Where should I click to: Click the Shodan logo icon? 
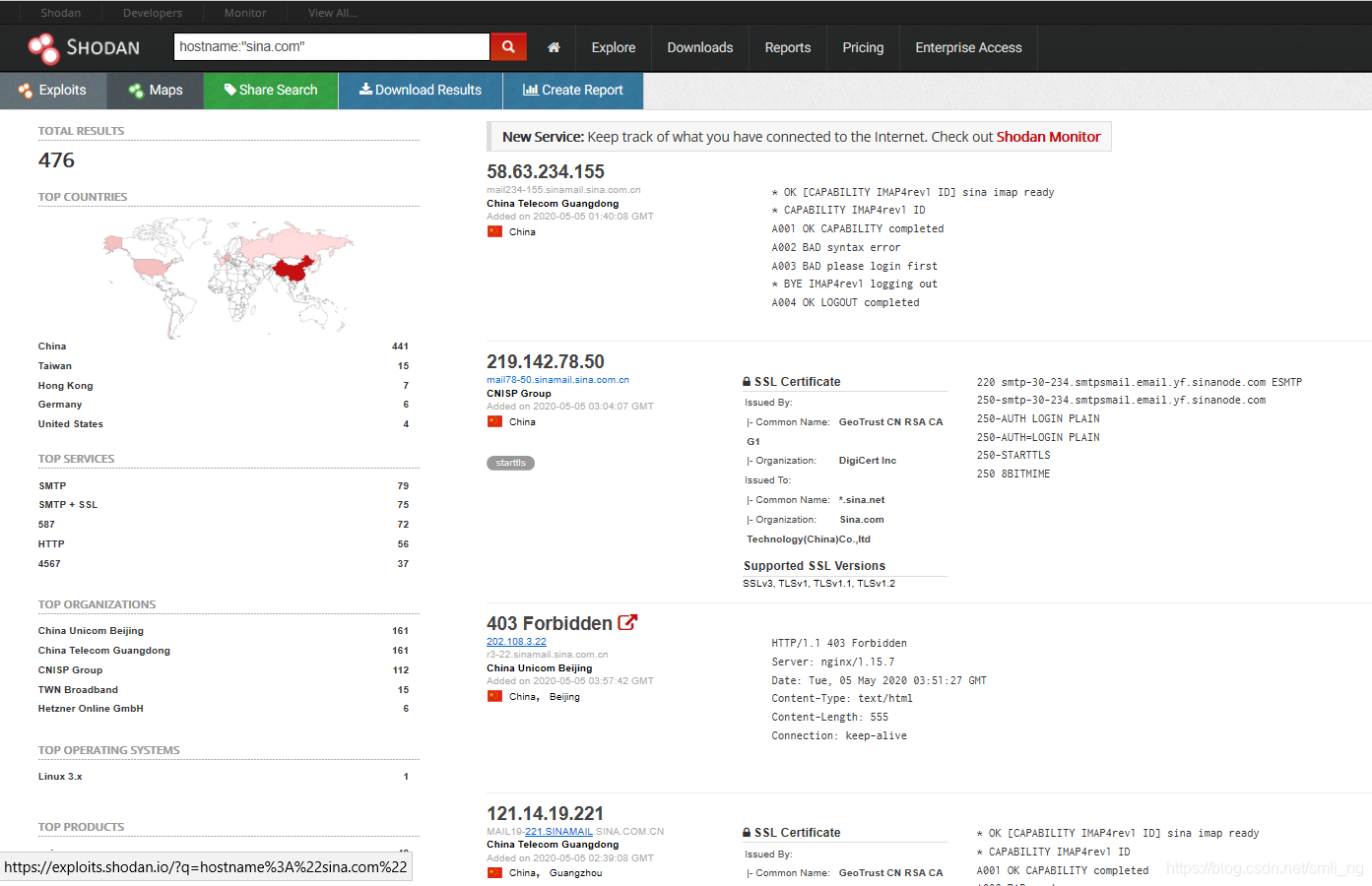(43, 48)
